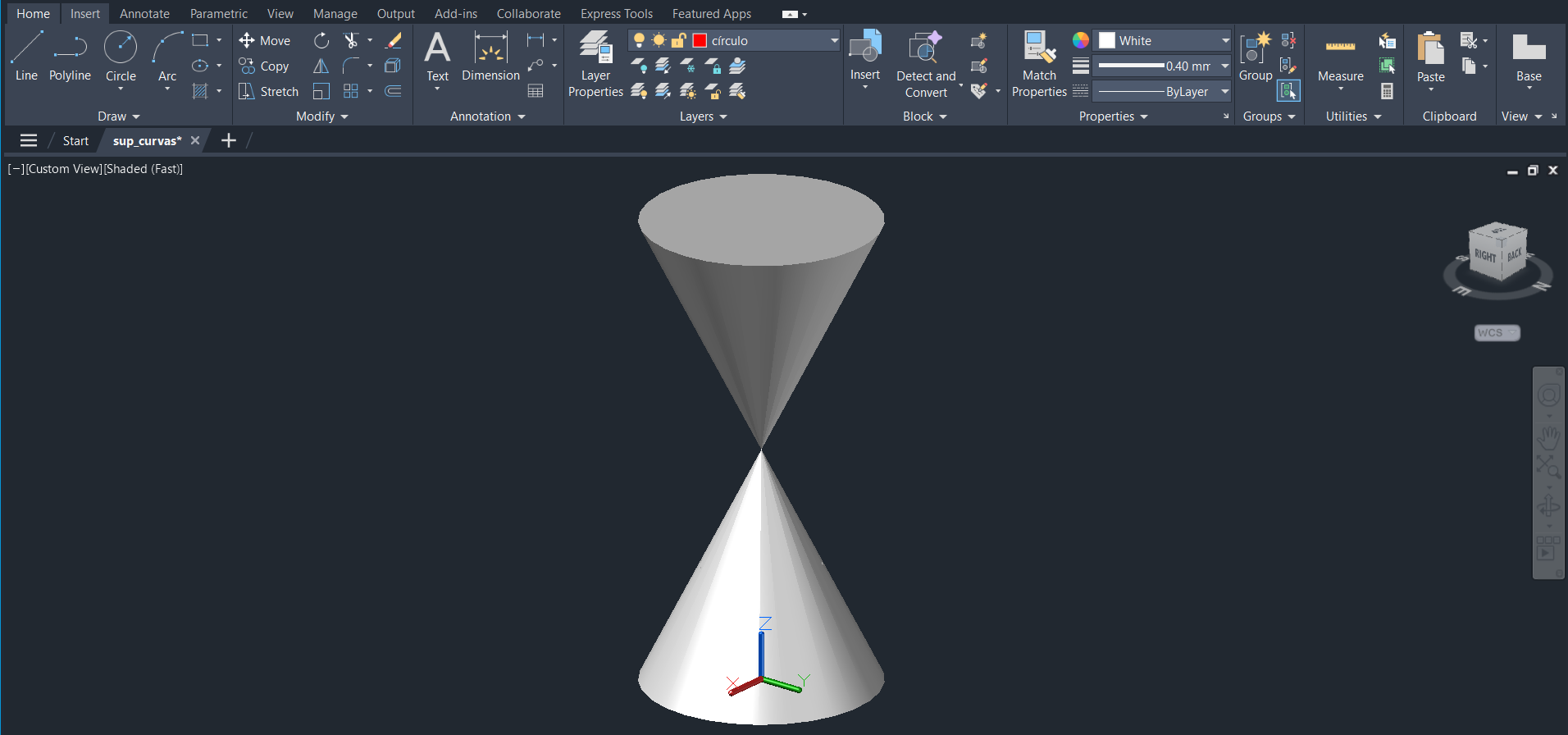Open the 0.40 mm lineweight dropdown

tap(1225, 66)
